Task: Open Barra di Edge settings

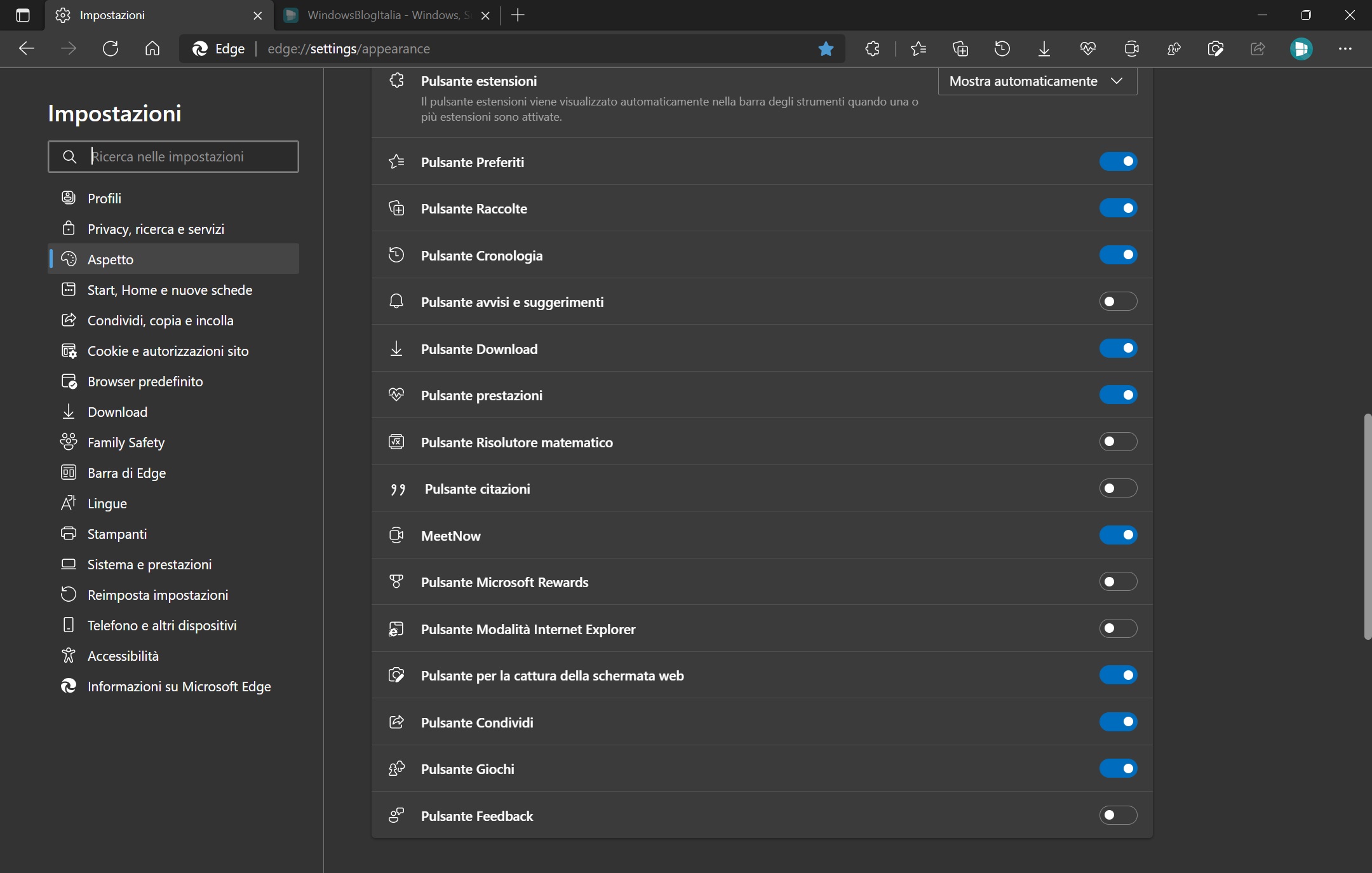Action: [173, 473]
